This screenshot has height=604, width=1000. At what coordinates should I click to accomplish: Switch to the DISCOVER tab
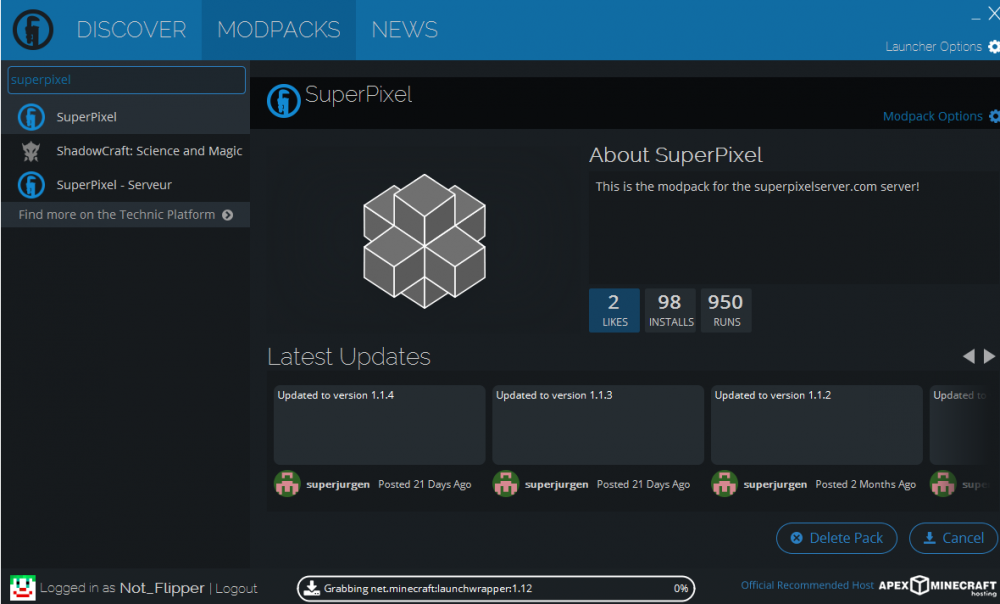tap(131, 29)
